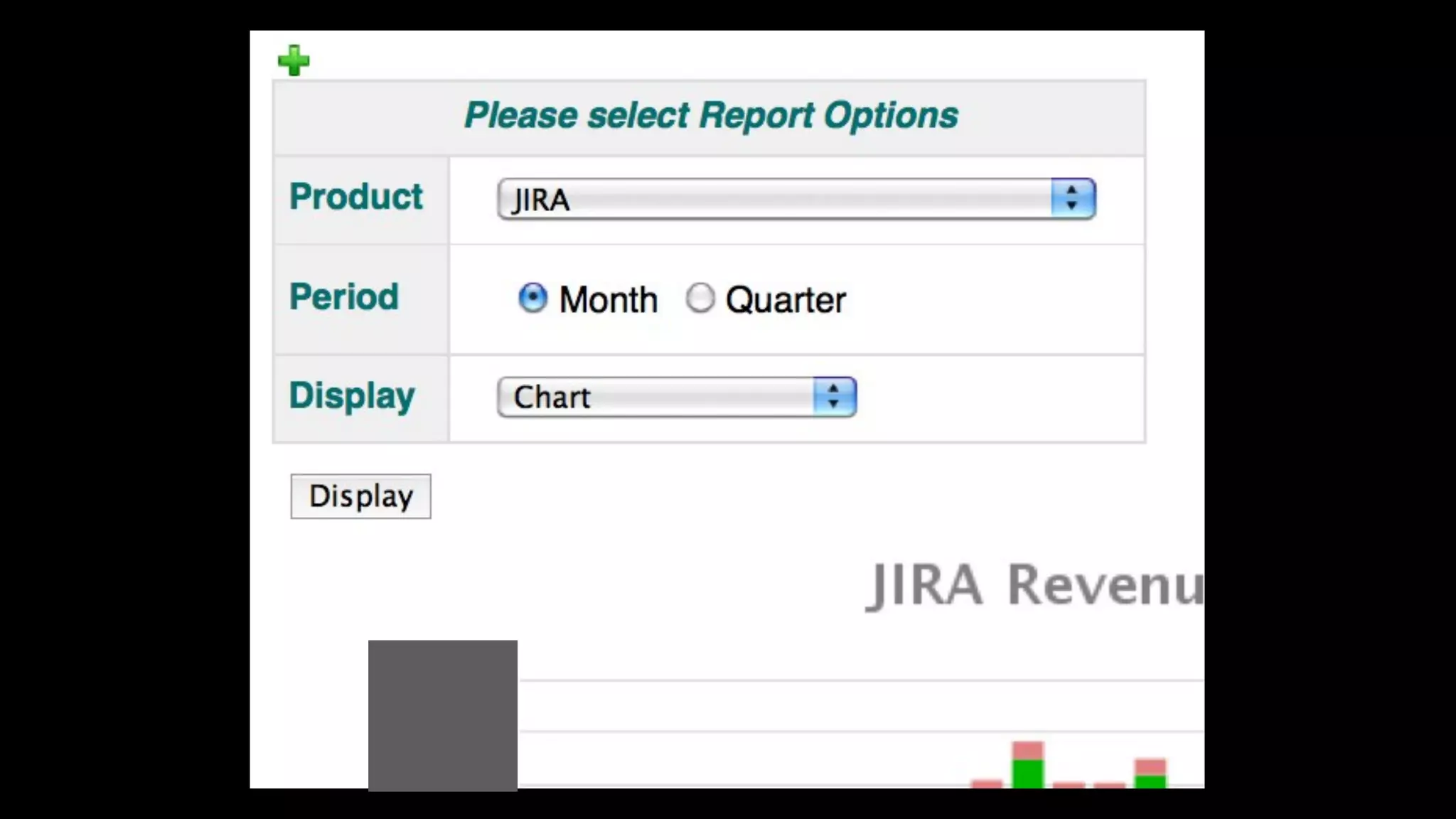The height and width of the screenshot is (819, 1456).
Task: Click the Month option label text
Action: tap(608, 299)
